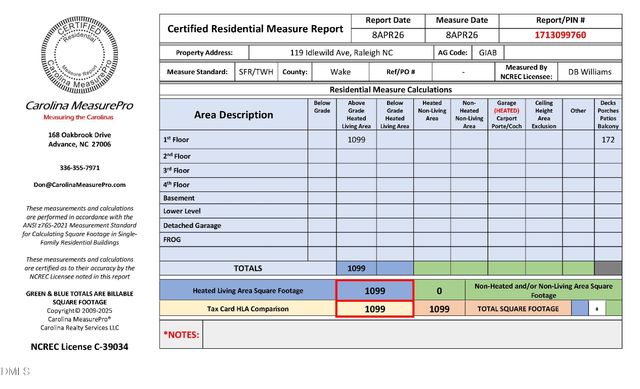Select the Report Date value 8APR26
The height and width of the screenshot is (389, 640).
click(388, 35)
